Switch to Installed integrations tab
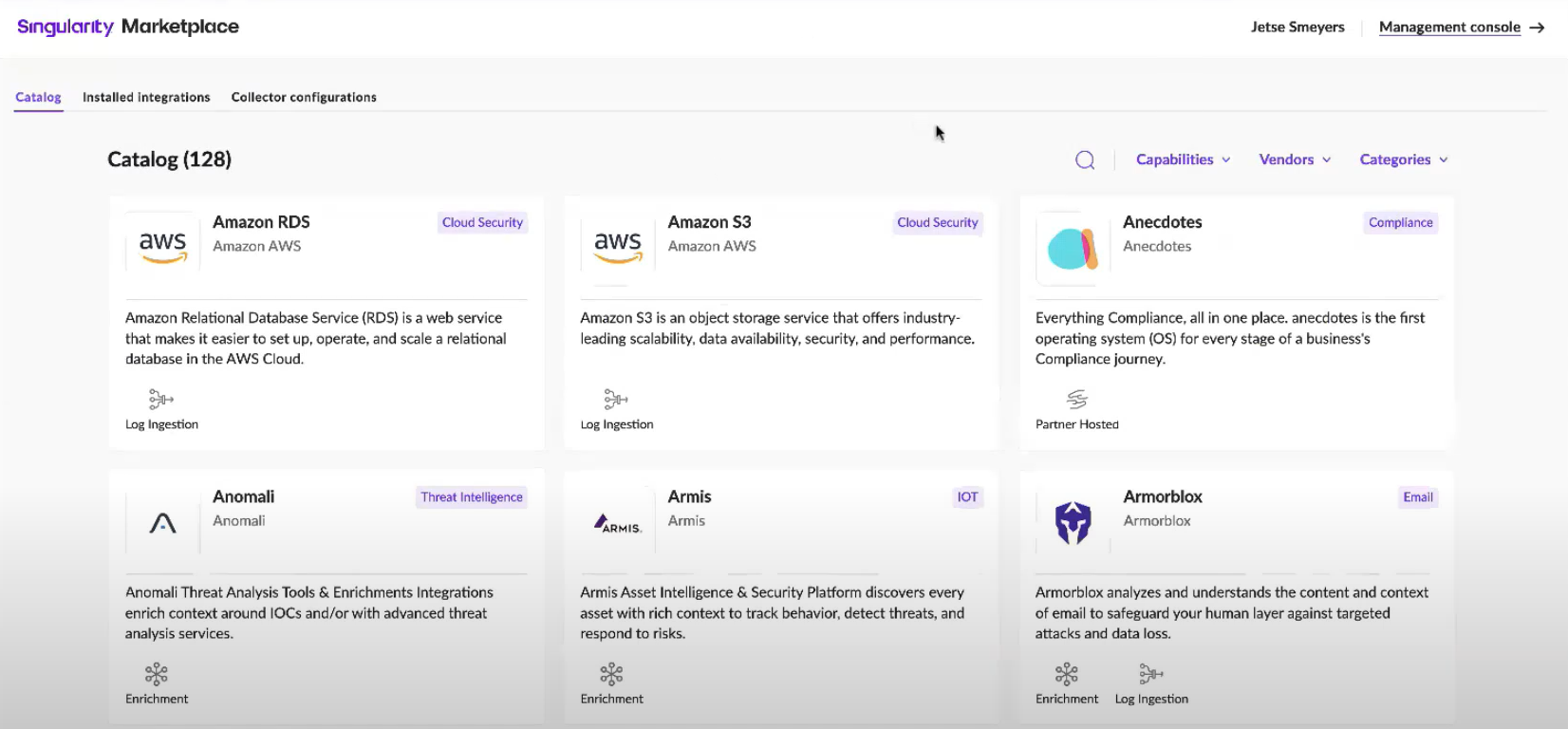The width and height of the screenshot is (1568, 729). pos(146,97)
